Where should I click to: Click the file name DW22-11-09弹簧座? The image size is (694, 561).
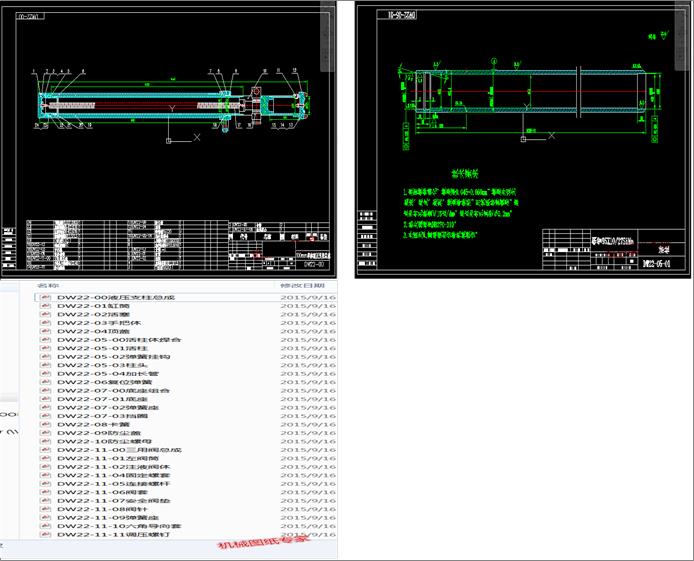coord(108,518)
